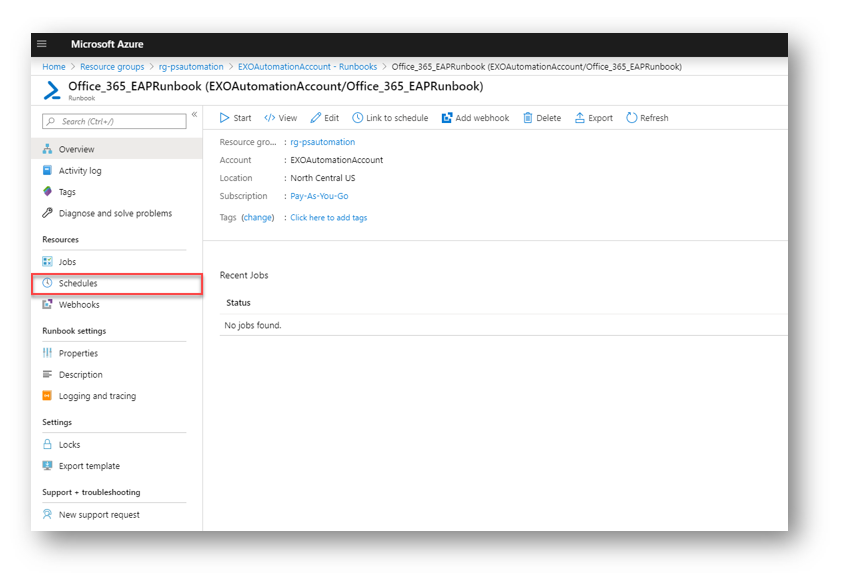This screenshot has width=853, height=576.
Task: Select Click here to add tags
Action: [x=329, y=218]
